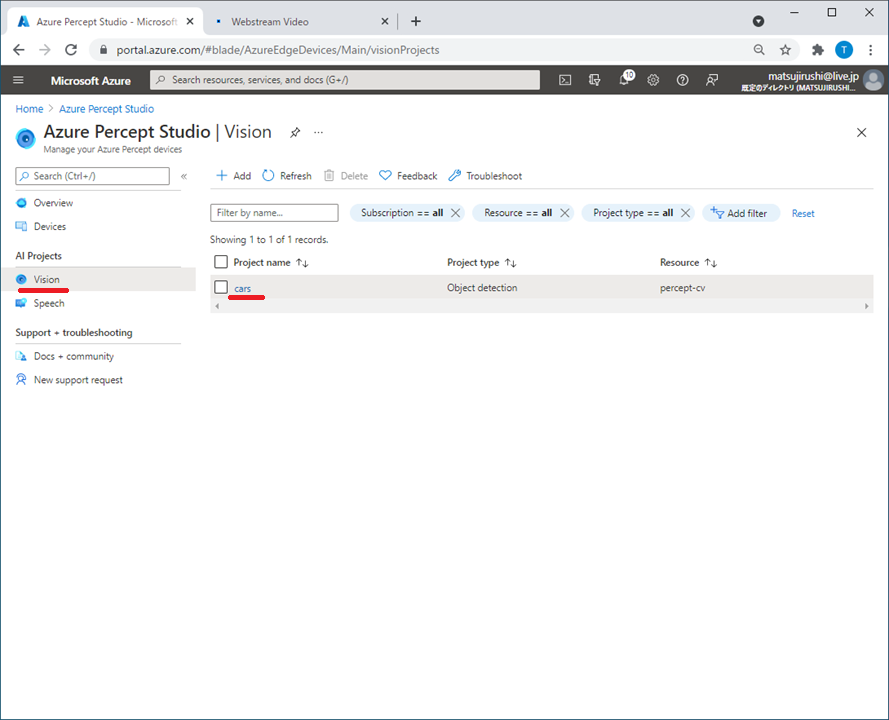Close the Azure Percept Studio blade
This screenshot has width=889, height=720.
click(x=861, y=133)
